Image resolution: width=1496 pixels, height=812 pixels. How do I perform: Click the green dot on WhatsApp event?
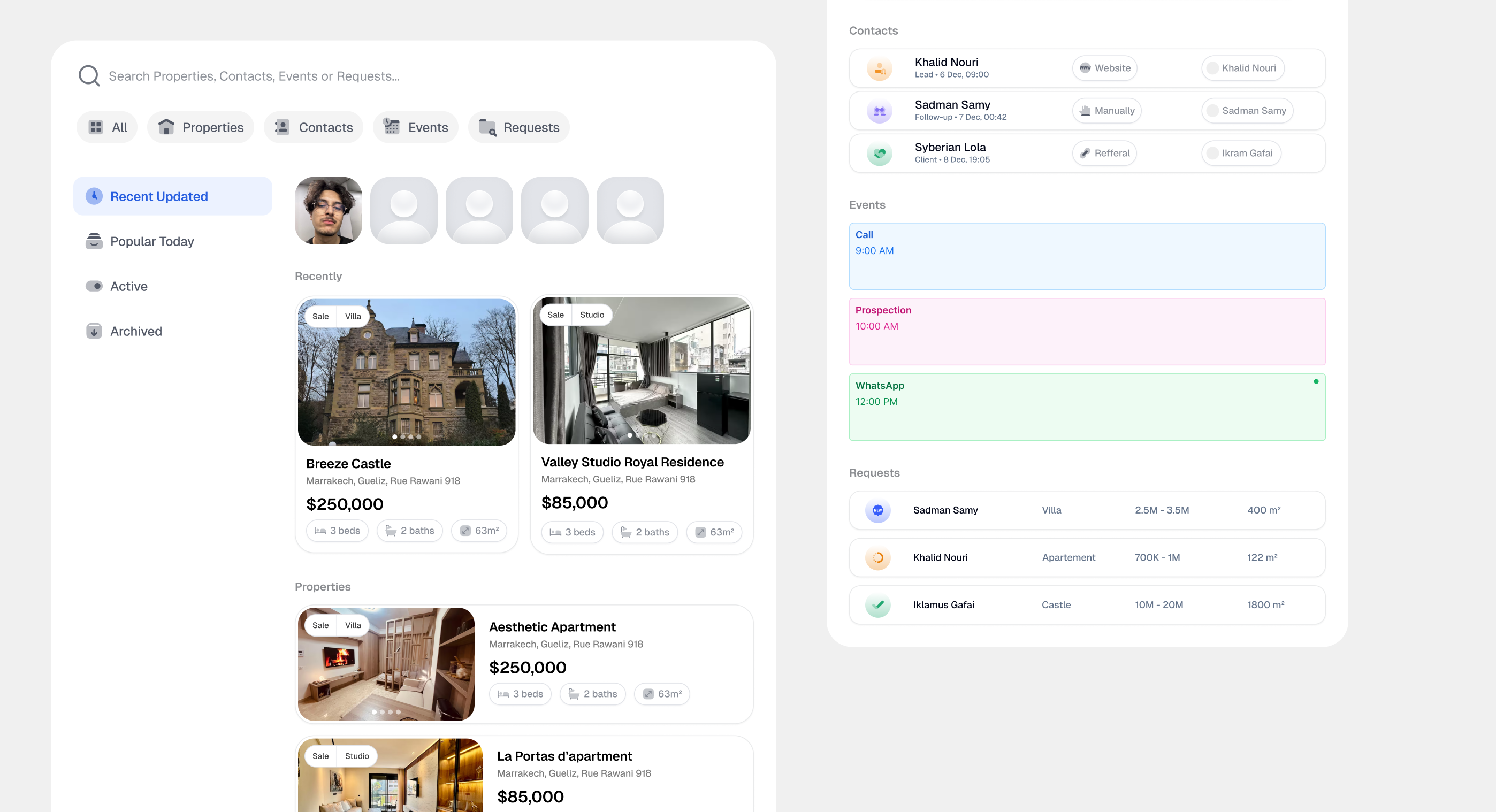click(1316, 381)
